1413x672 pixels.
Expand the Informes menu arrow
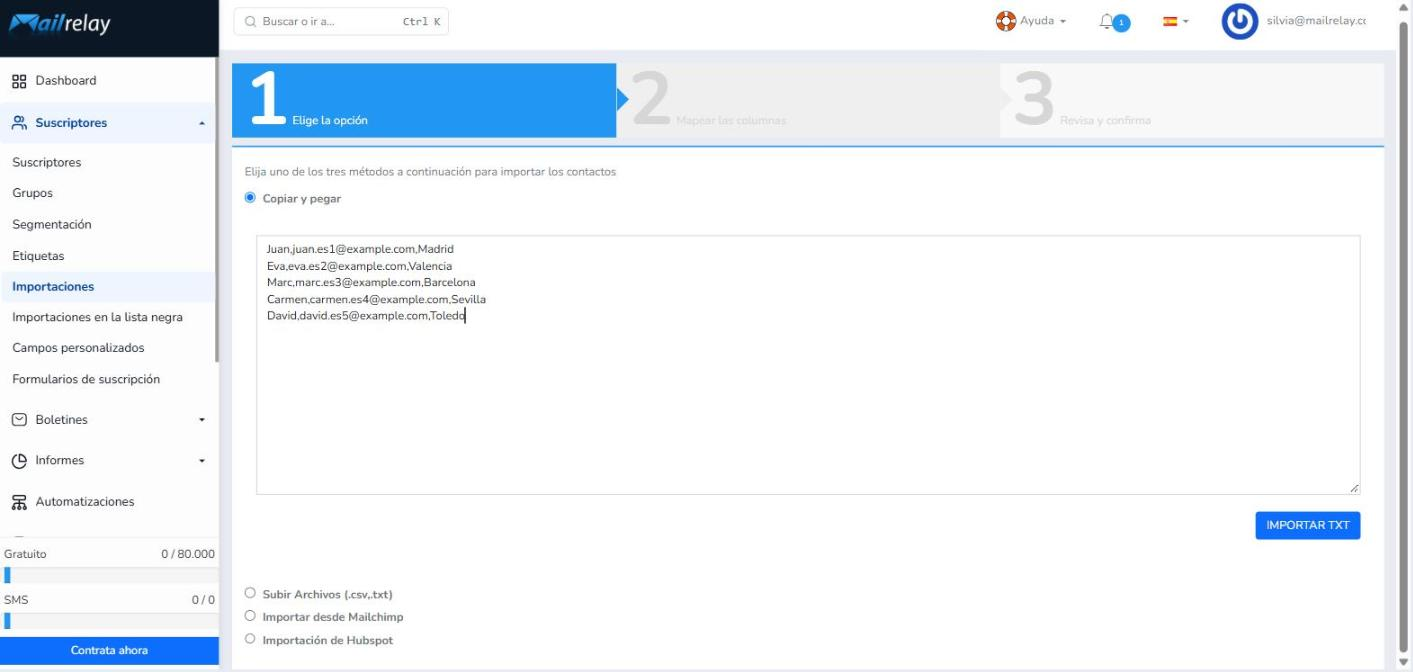point(202,461)
